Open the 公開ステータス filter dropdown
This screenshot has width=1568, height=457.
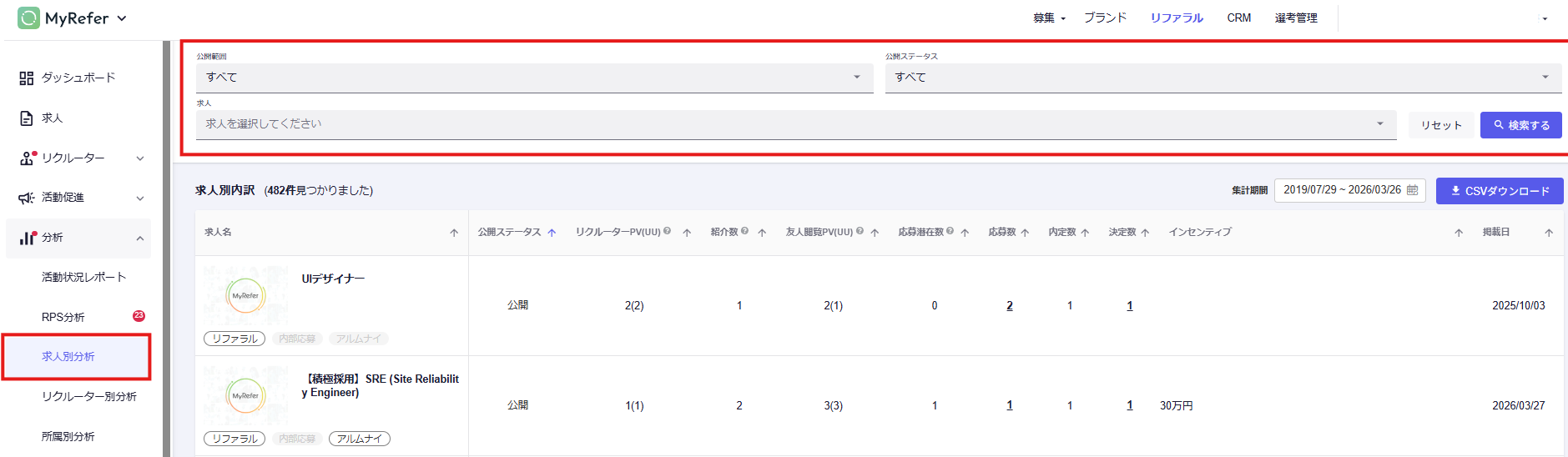(1223, 78)
